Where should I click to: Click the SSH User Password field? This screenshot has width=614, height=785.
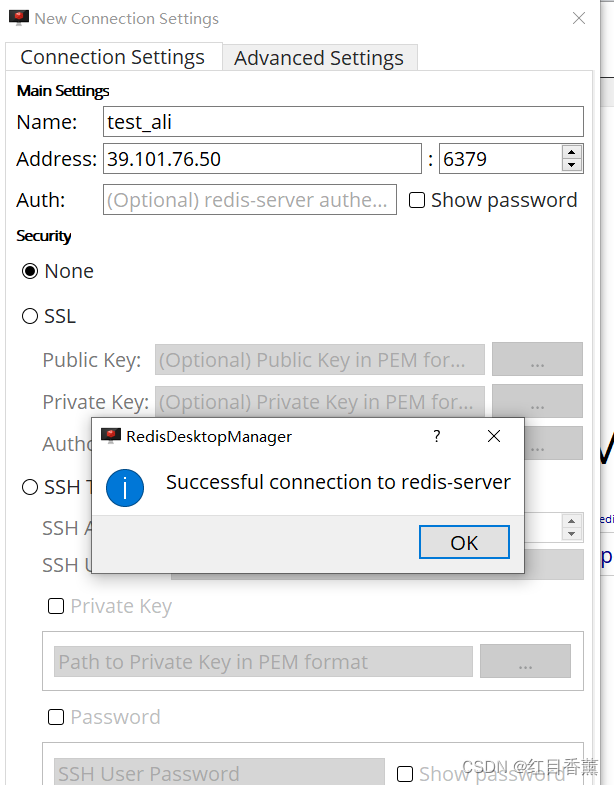(219, 772)
